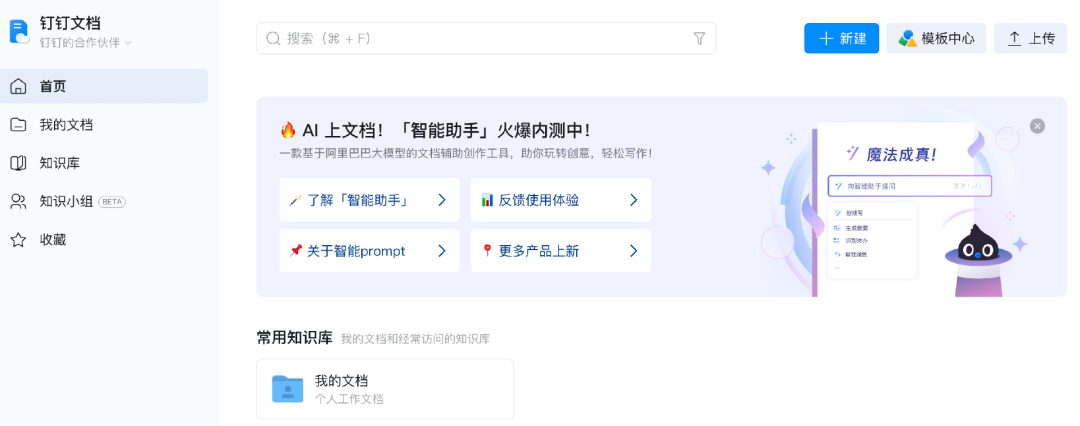This screenshot has height=426, width=1080.
Task: Open the search filter funnel icon
Action: 699,39
